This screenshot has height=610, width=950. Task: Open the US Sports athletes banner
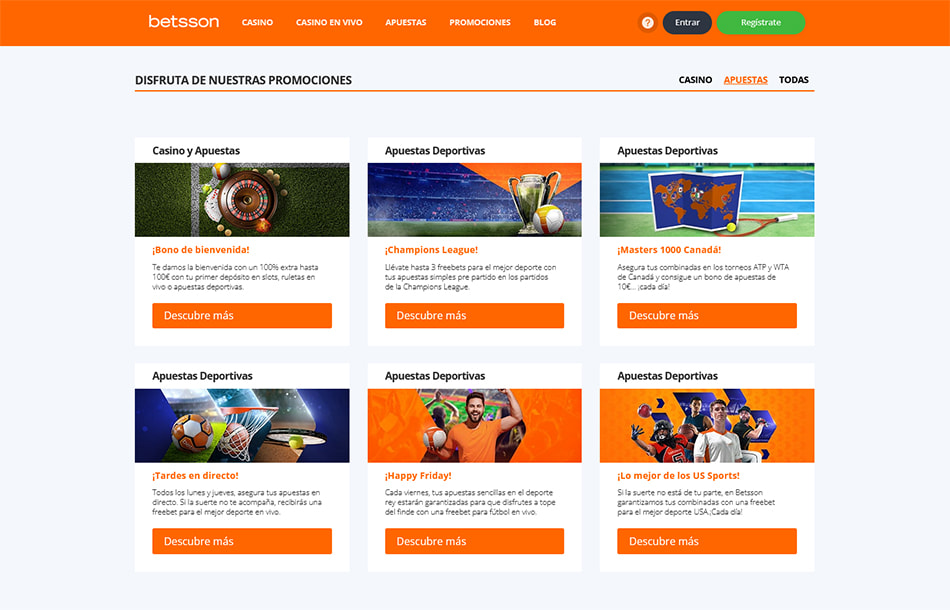(x=707, y=425)
